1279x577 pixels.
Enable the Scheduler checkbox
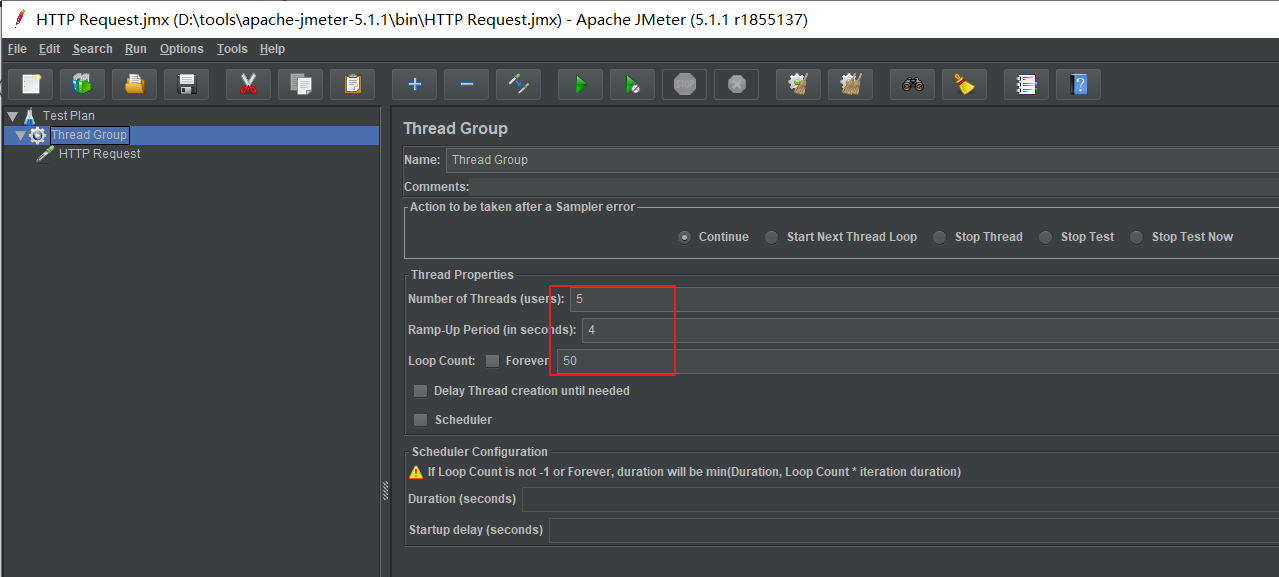[420, 420]
